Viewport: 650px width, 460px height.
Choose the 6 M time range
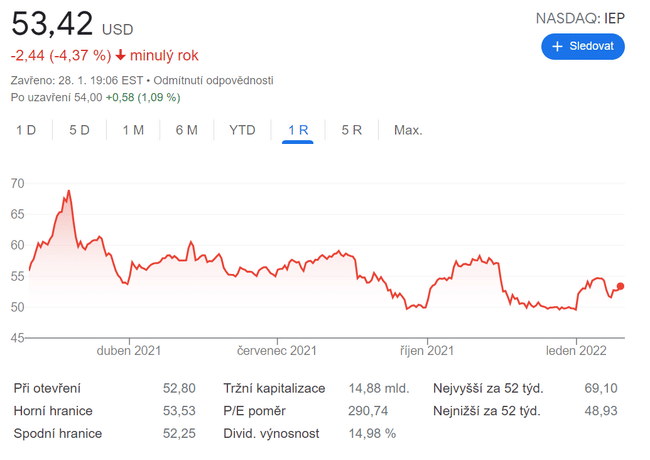pos(186,130)
